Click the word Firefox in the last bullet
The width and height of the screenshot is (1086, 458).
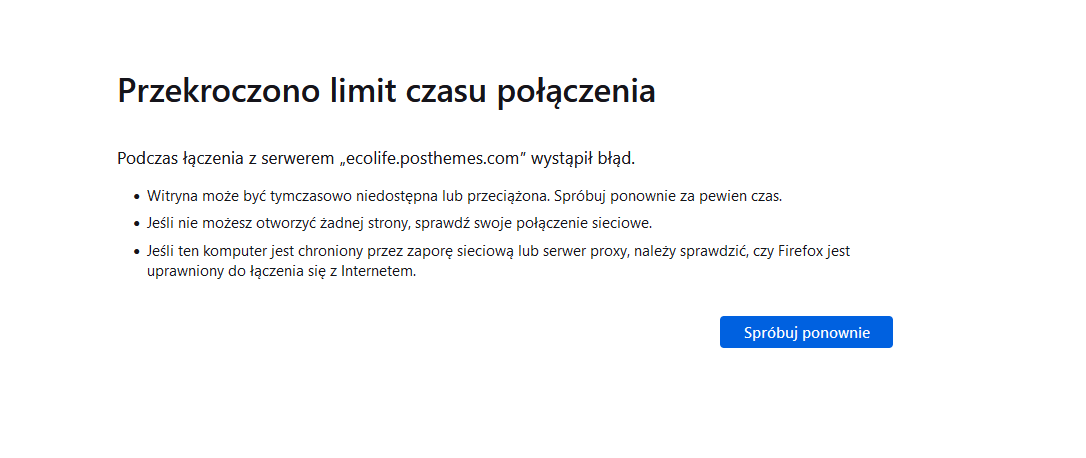(x=800, y=251)
